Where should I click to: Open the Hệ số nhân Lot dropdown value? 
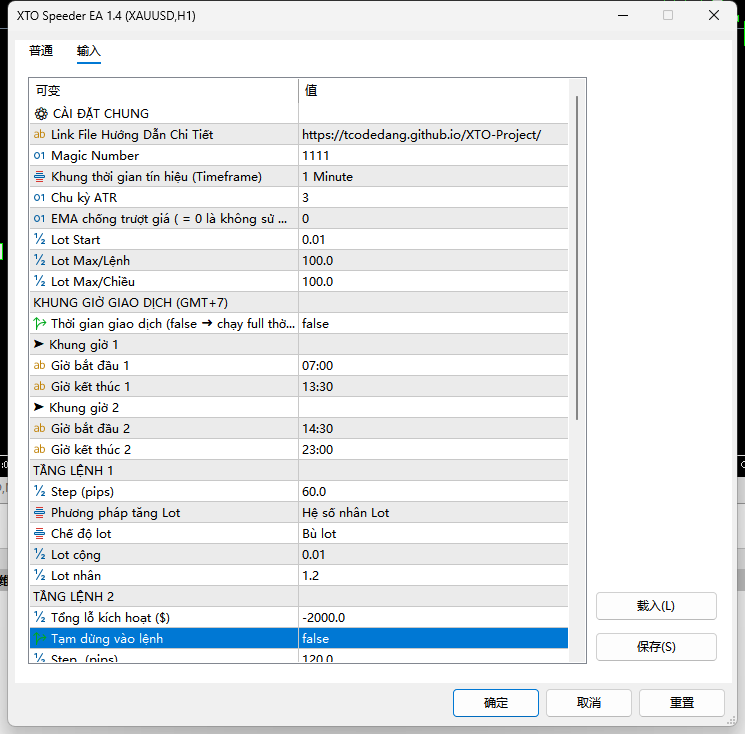[433, 513]
